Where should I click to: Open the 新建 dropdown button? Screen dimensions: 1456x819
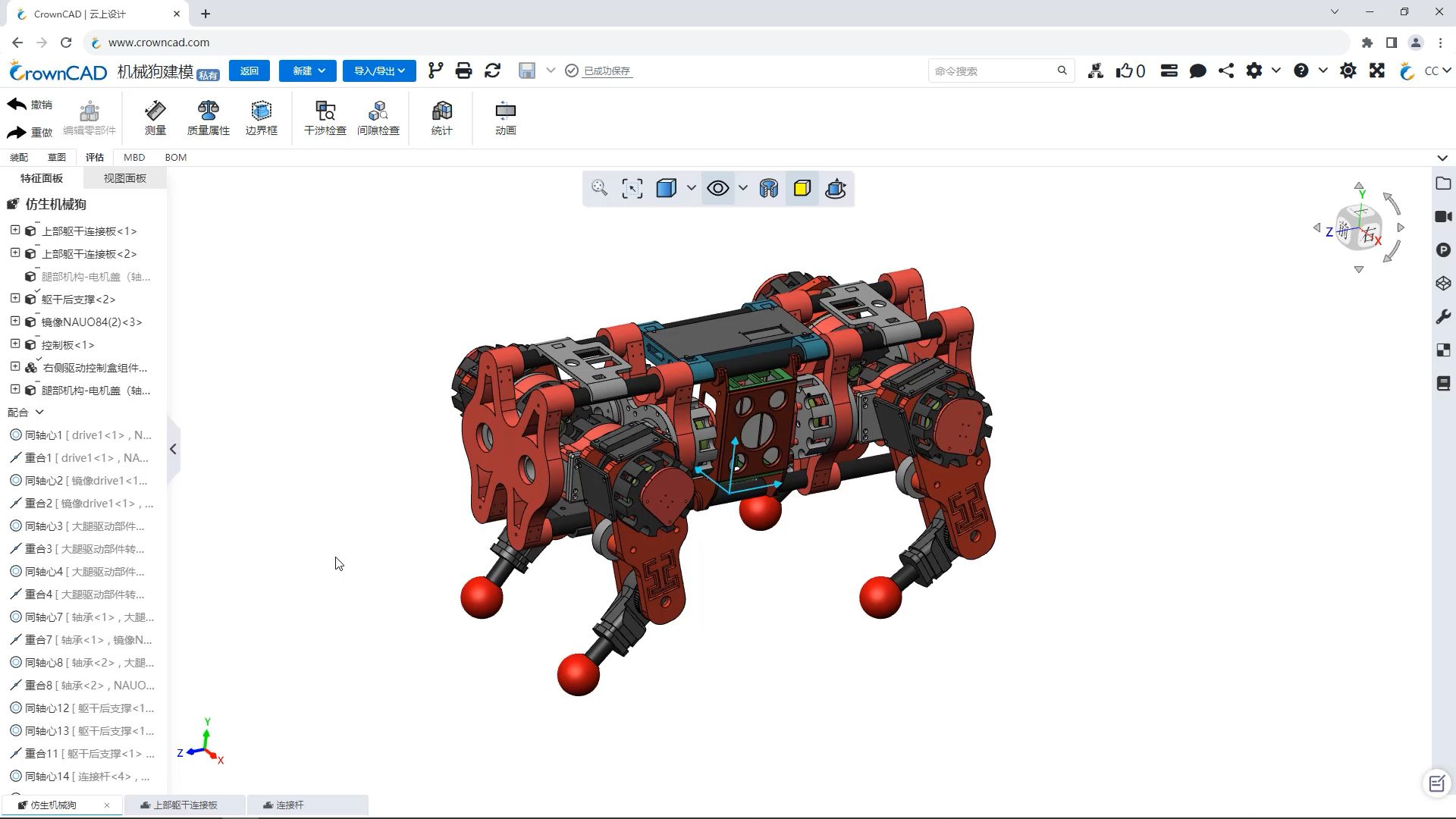[308, 71]
